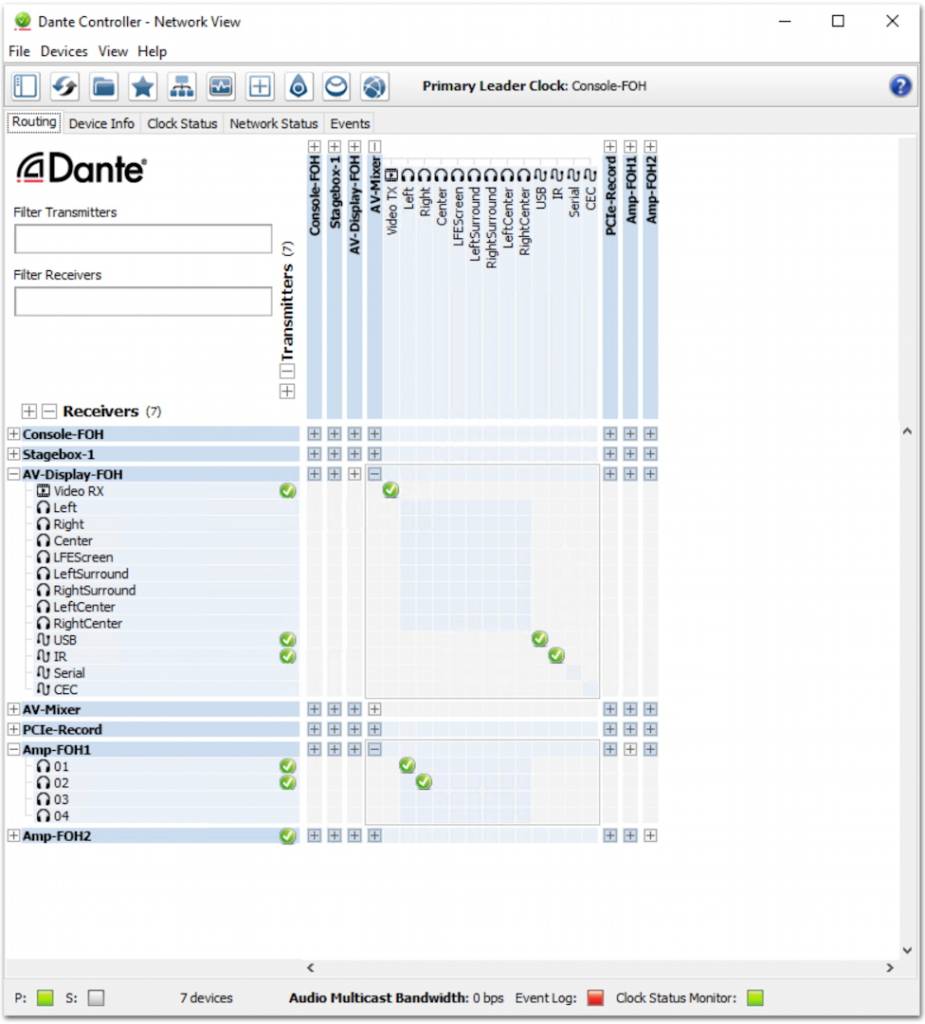Expand the Stagebox-1 receiver row

(13, 454)
